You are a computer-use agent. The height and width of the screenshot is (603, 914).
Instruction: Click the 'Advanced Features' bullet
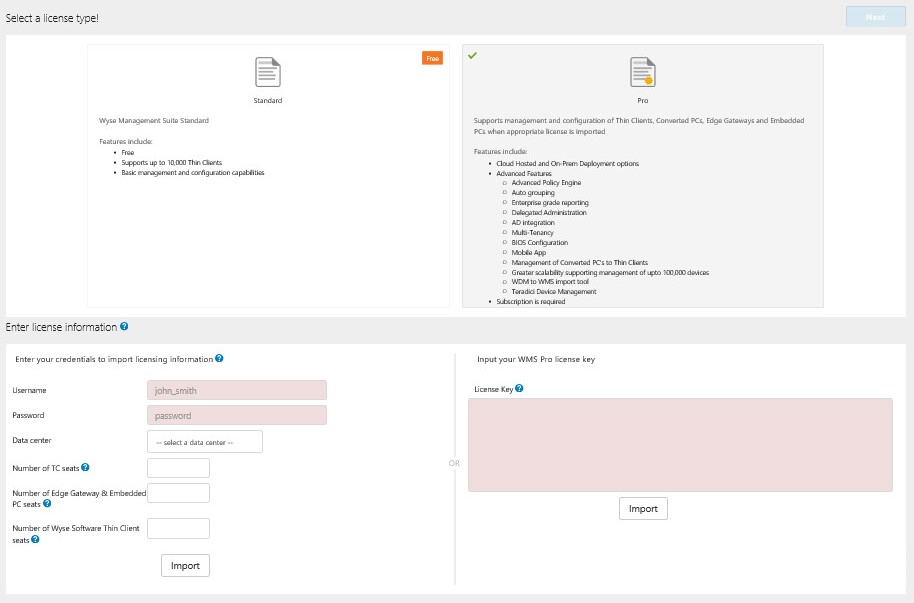[523, 173]
